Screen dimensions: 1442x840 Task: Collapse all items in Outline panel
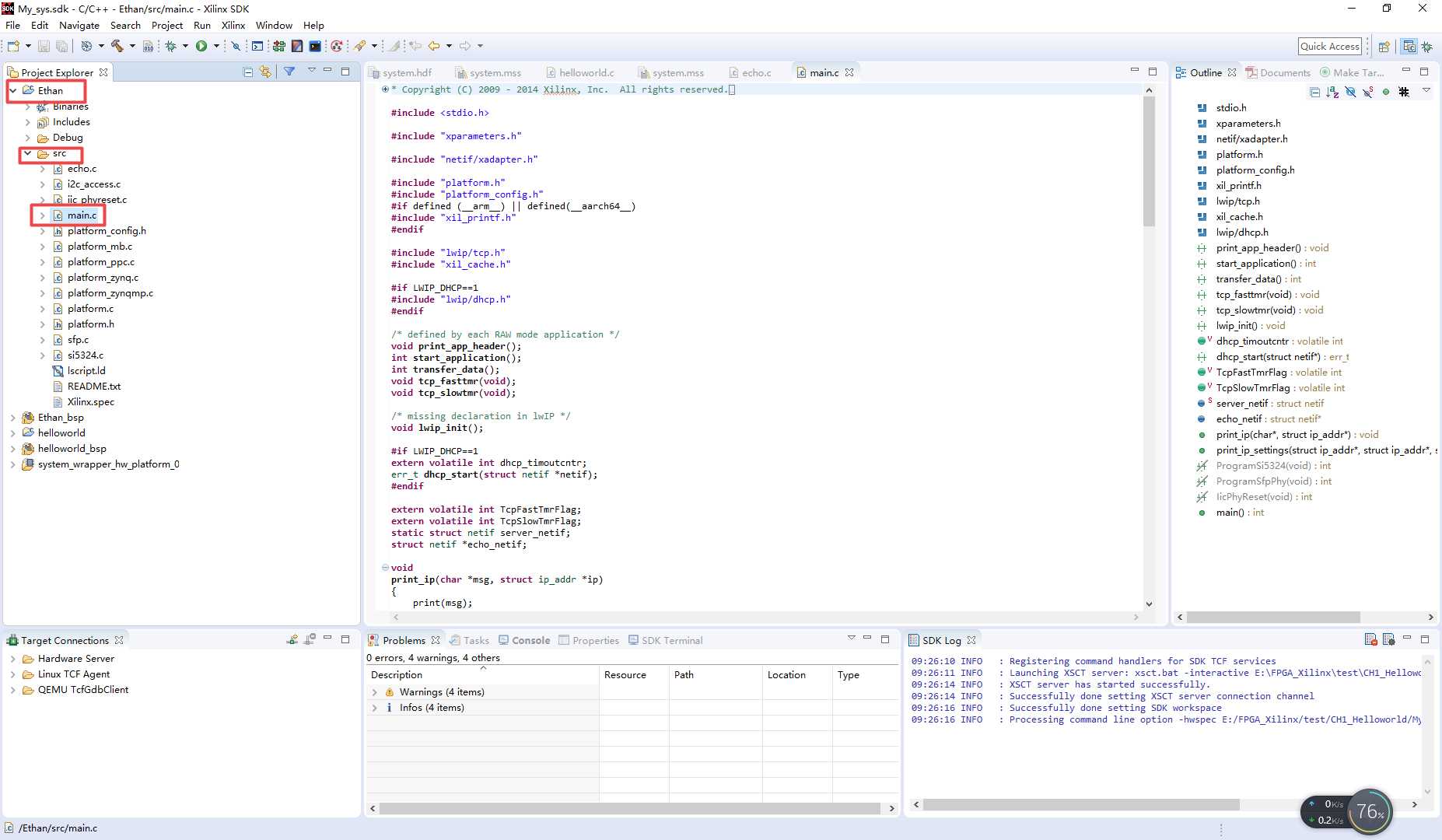(1314, 92)
